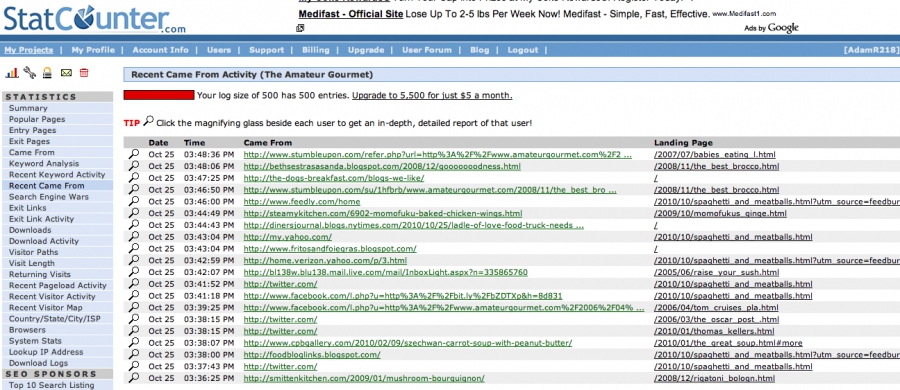Viewport: 900px width, 390px height.
Task: Open the smittenkitchen.com mushroom-bourguignon link
Action: click(364, 378)
